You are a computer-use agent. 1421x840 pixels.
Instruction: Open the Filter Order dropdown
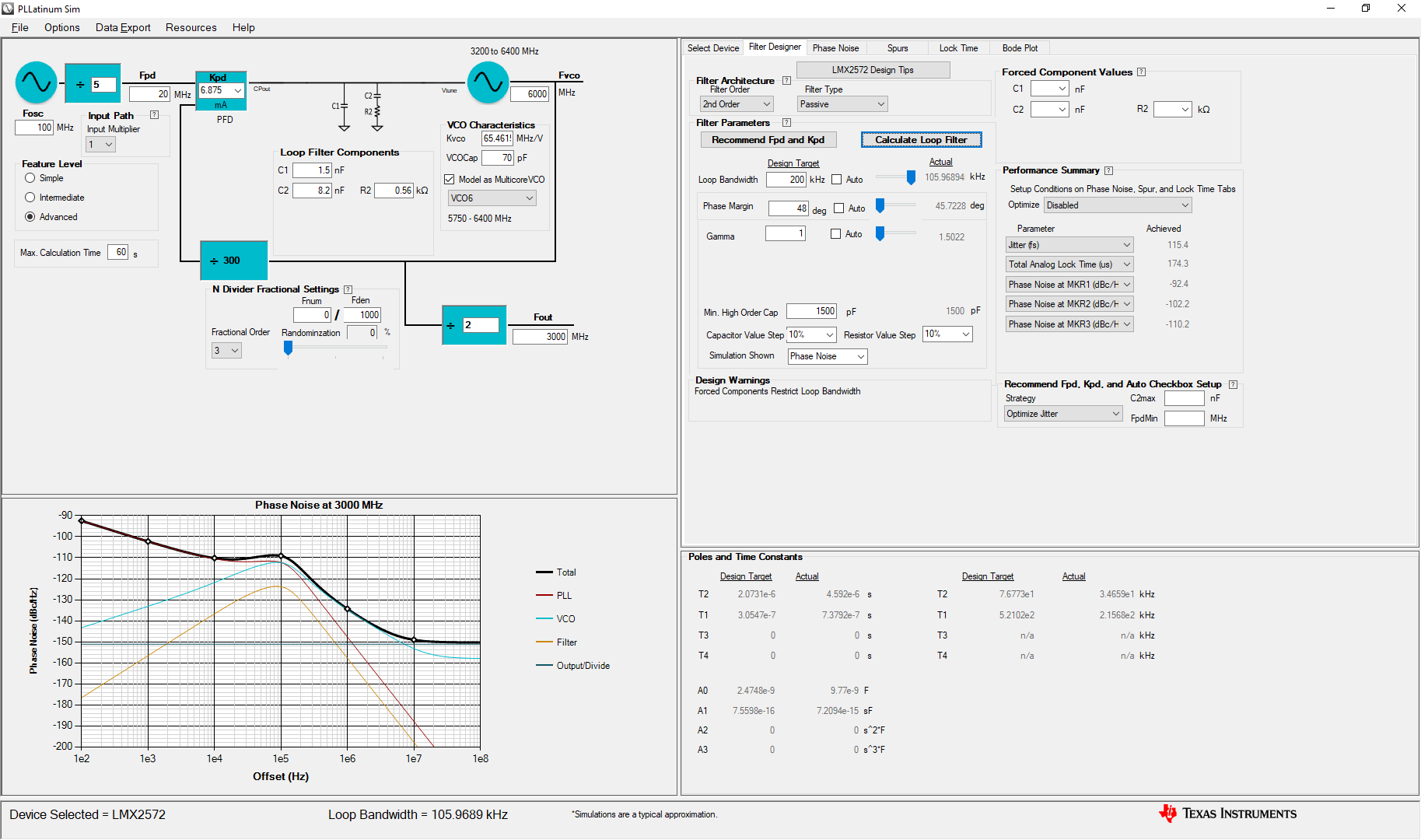click(737, 104)
